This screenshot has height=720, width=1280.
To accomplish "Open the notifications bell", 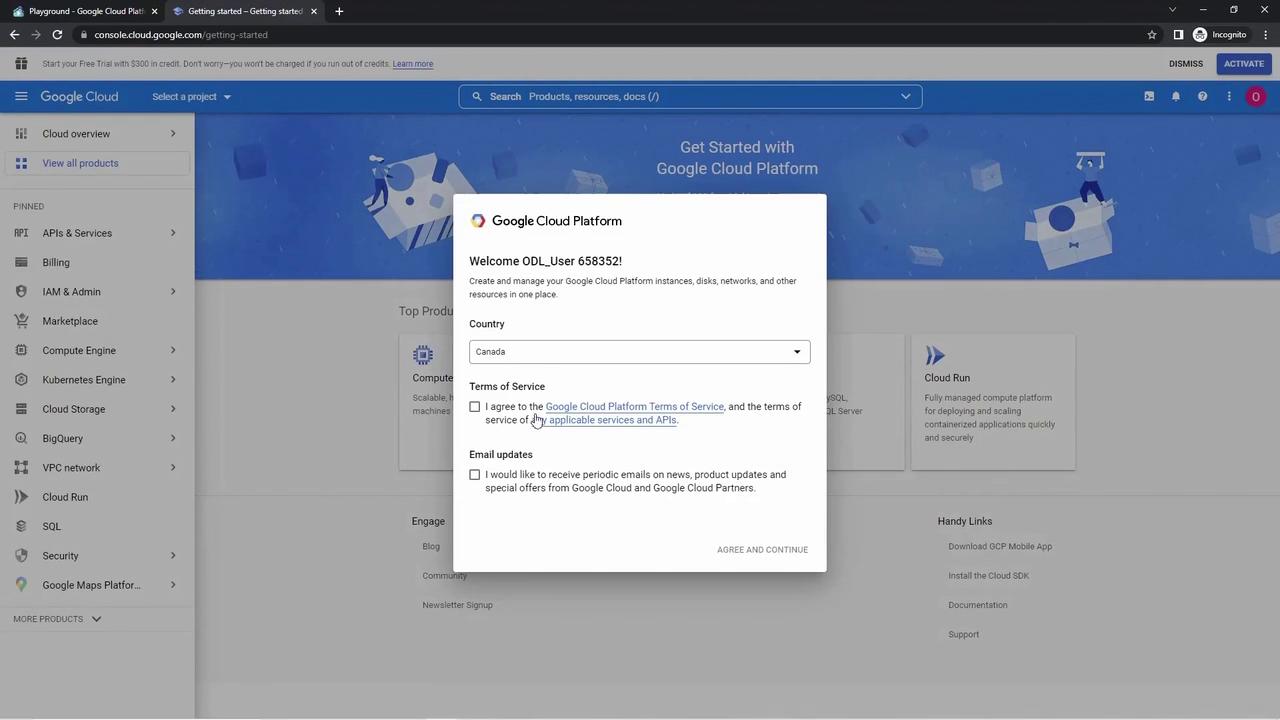I will pos(1176,96).
